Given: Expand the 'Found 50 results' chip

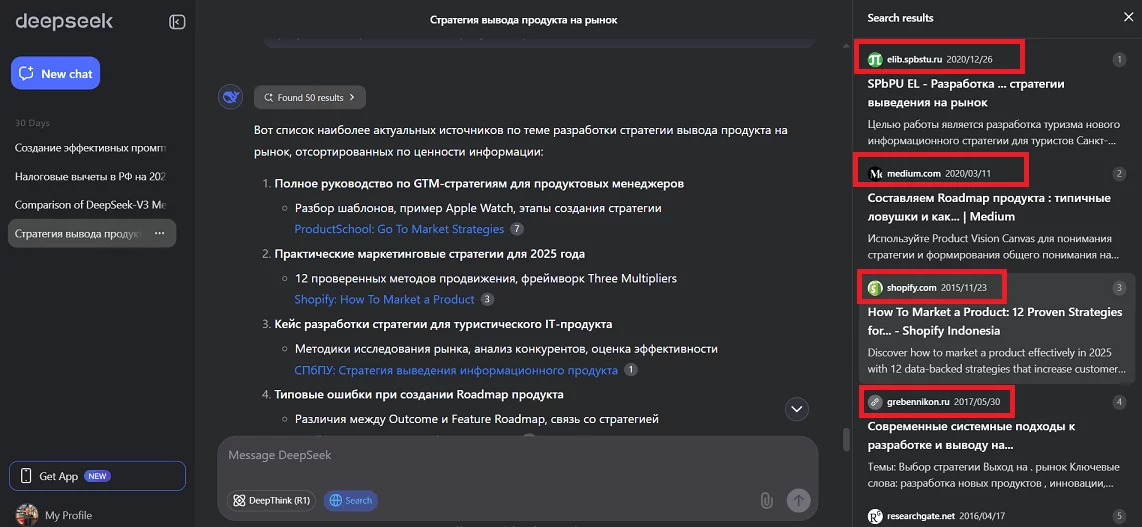Looking at the screenshot, I should point(310,97).
